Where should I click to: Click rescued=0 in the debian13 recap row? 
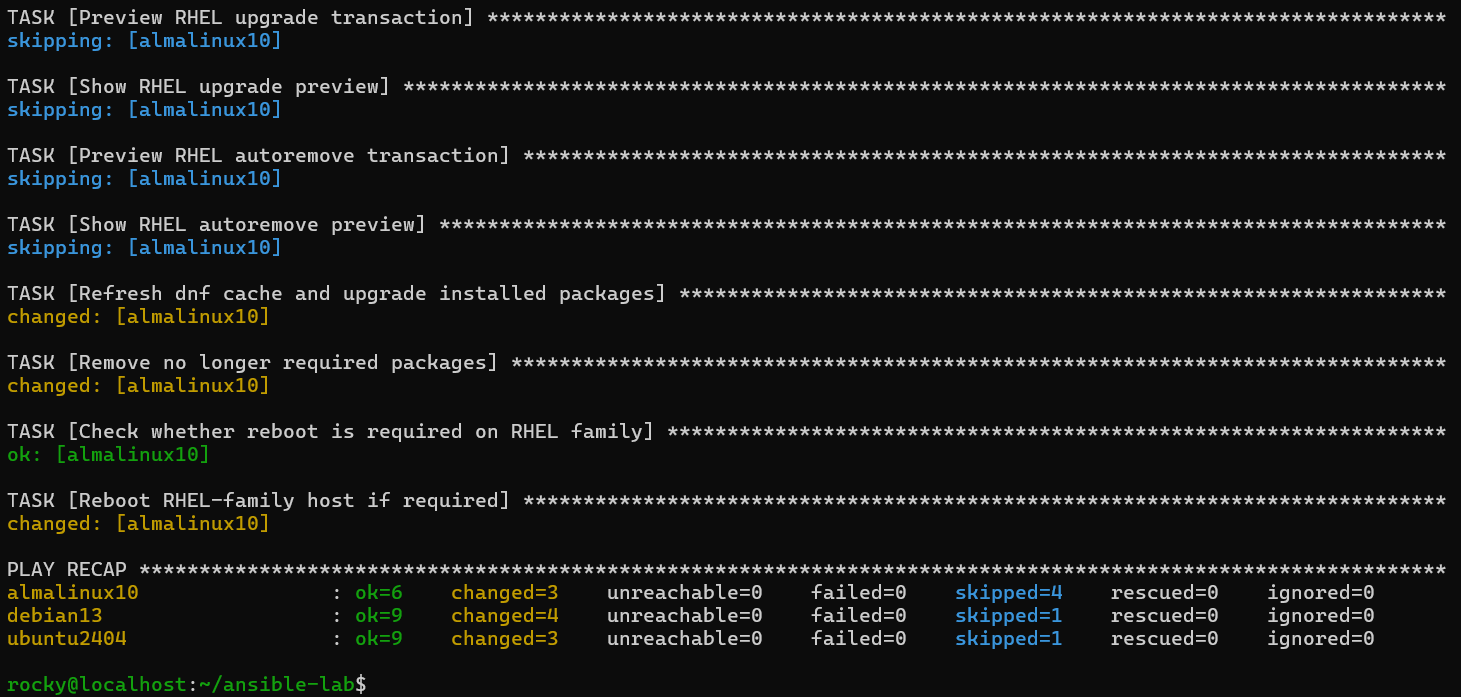pos(1164,616)
